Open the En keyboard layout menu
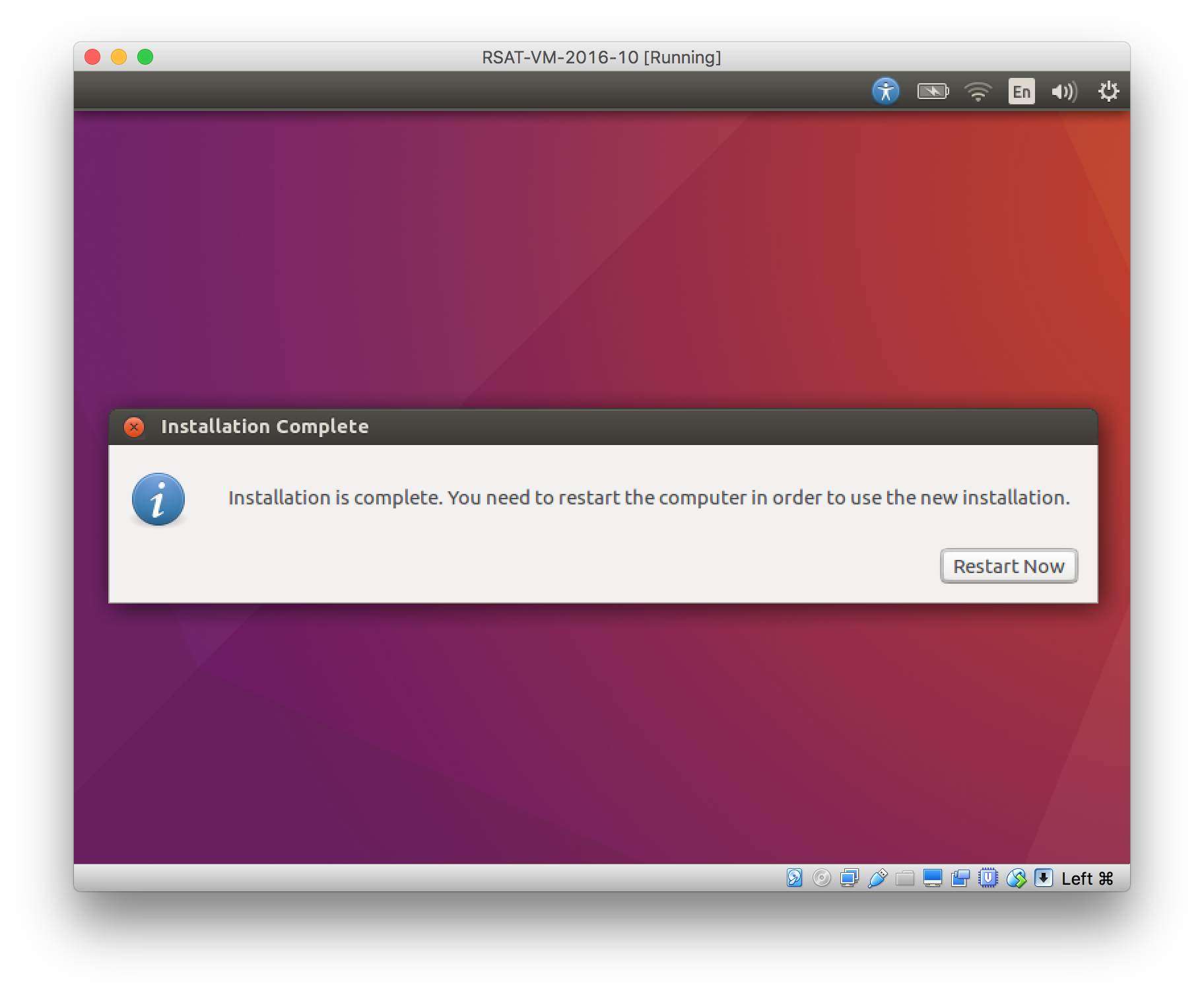The width and height of the screenshot is (1204, 997). pos(1021,91)
